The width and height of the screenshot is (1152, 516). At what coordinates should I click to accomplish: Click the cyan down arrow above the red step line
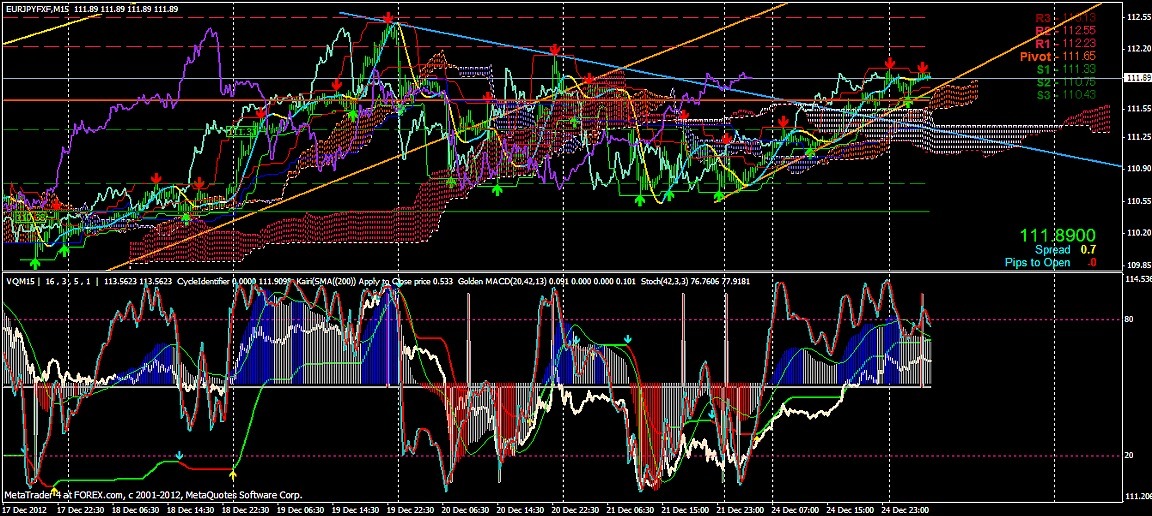tap(179, 456)
